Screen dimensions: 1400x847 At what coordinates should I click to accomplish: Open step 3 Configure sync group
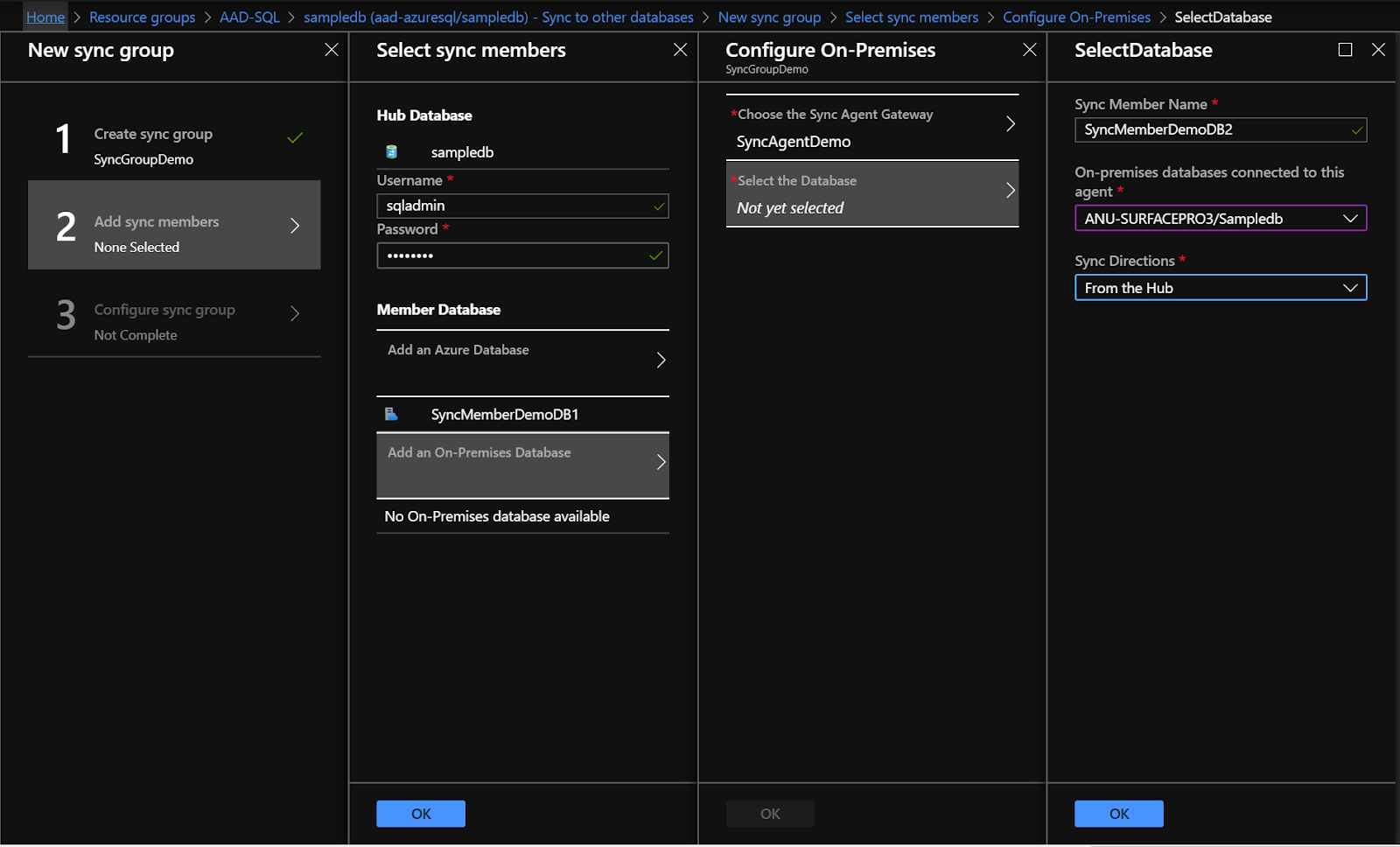[x=174, y=313]
